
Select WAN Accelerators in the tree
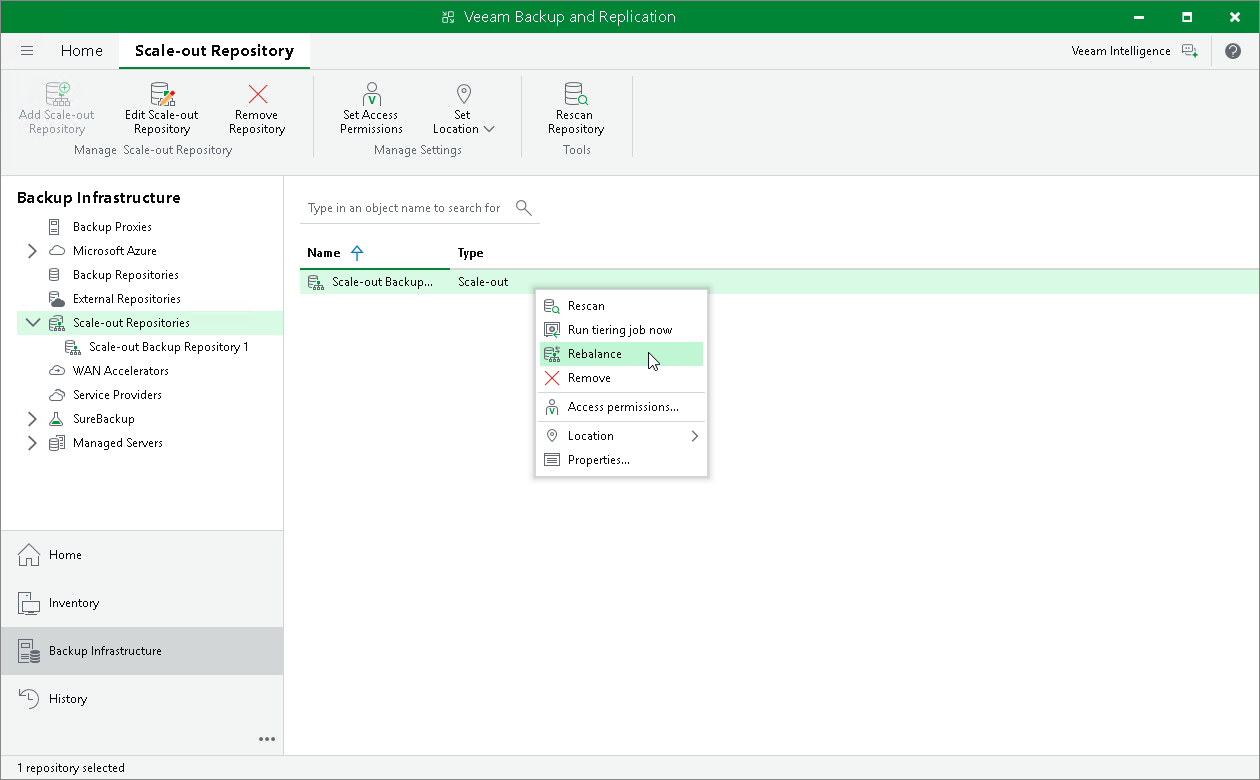tap(121, 371)
